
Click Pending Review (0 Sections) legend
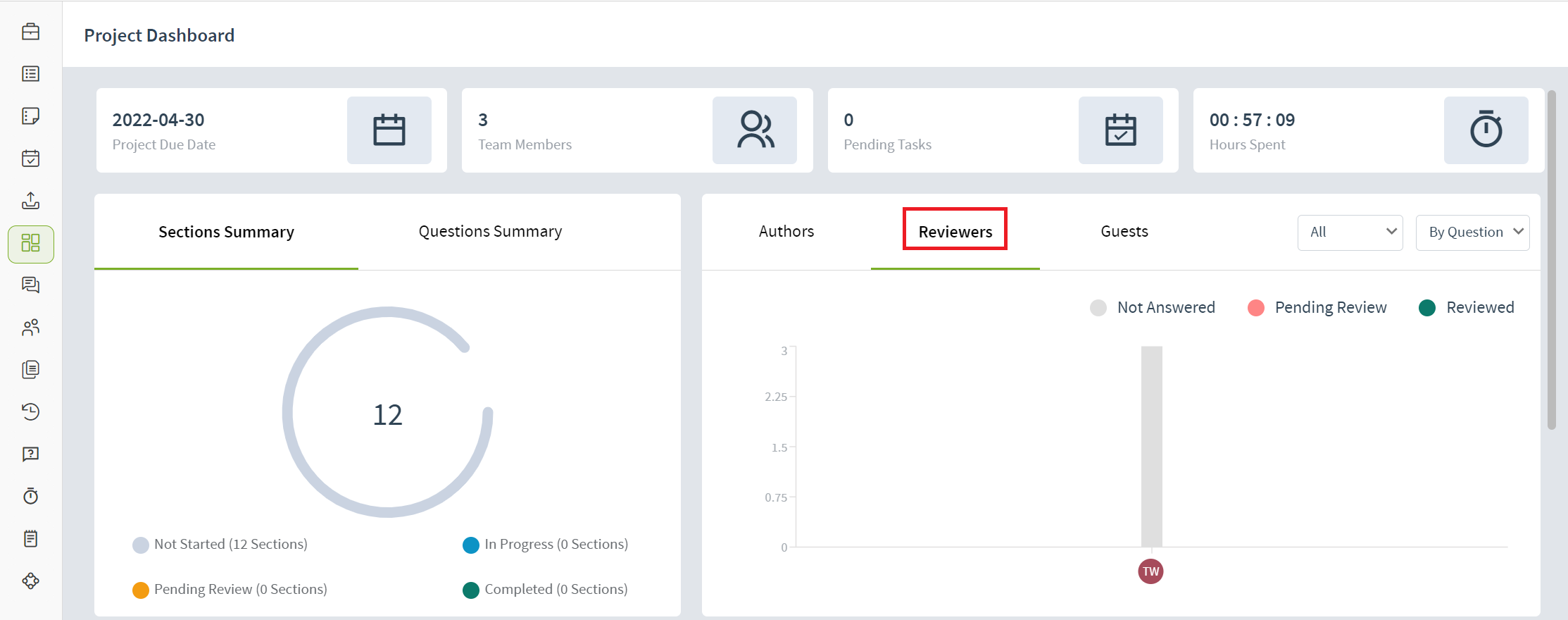(230, 590)
